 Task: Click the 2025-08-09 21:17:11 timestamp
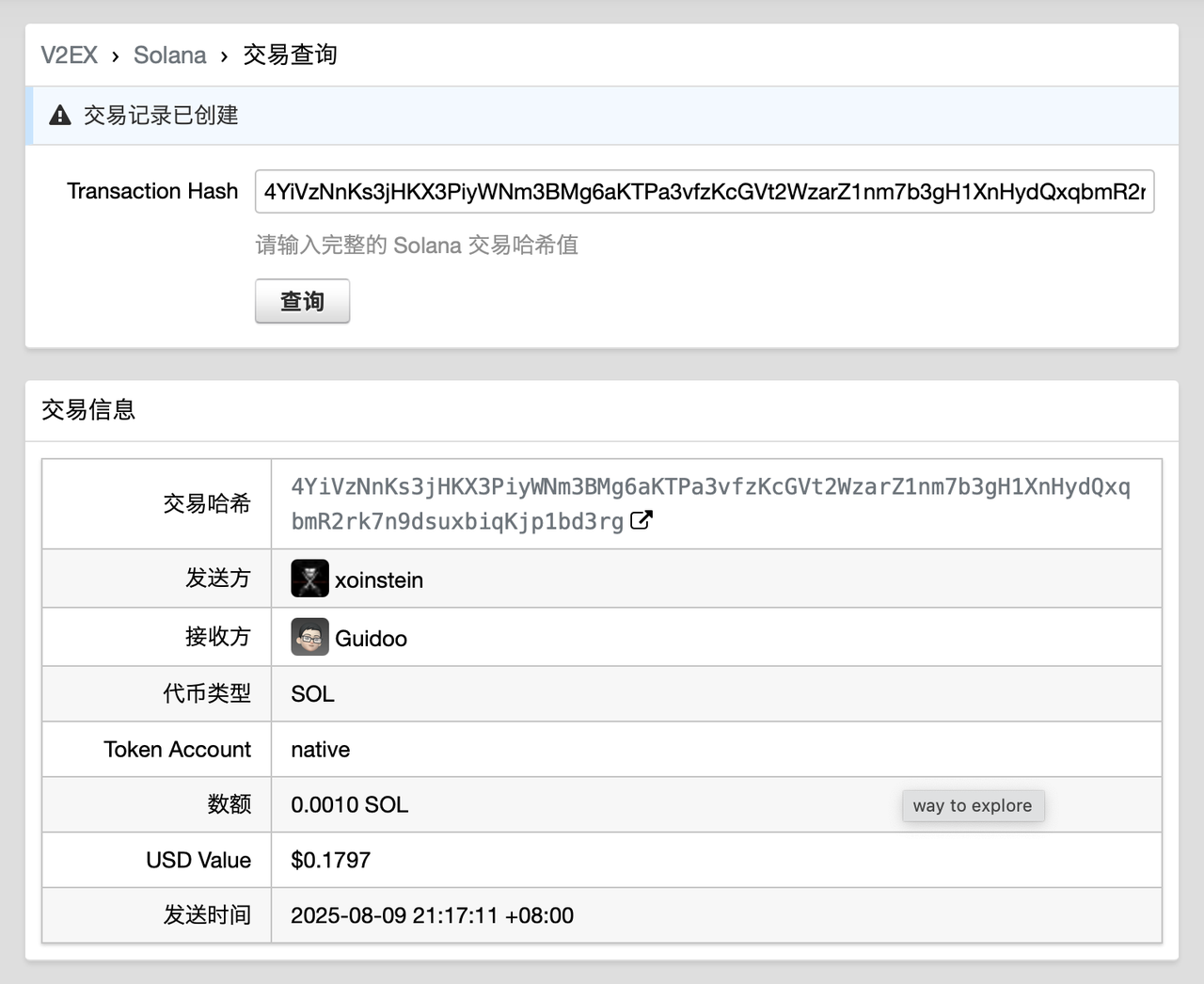coord(432,916)
